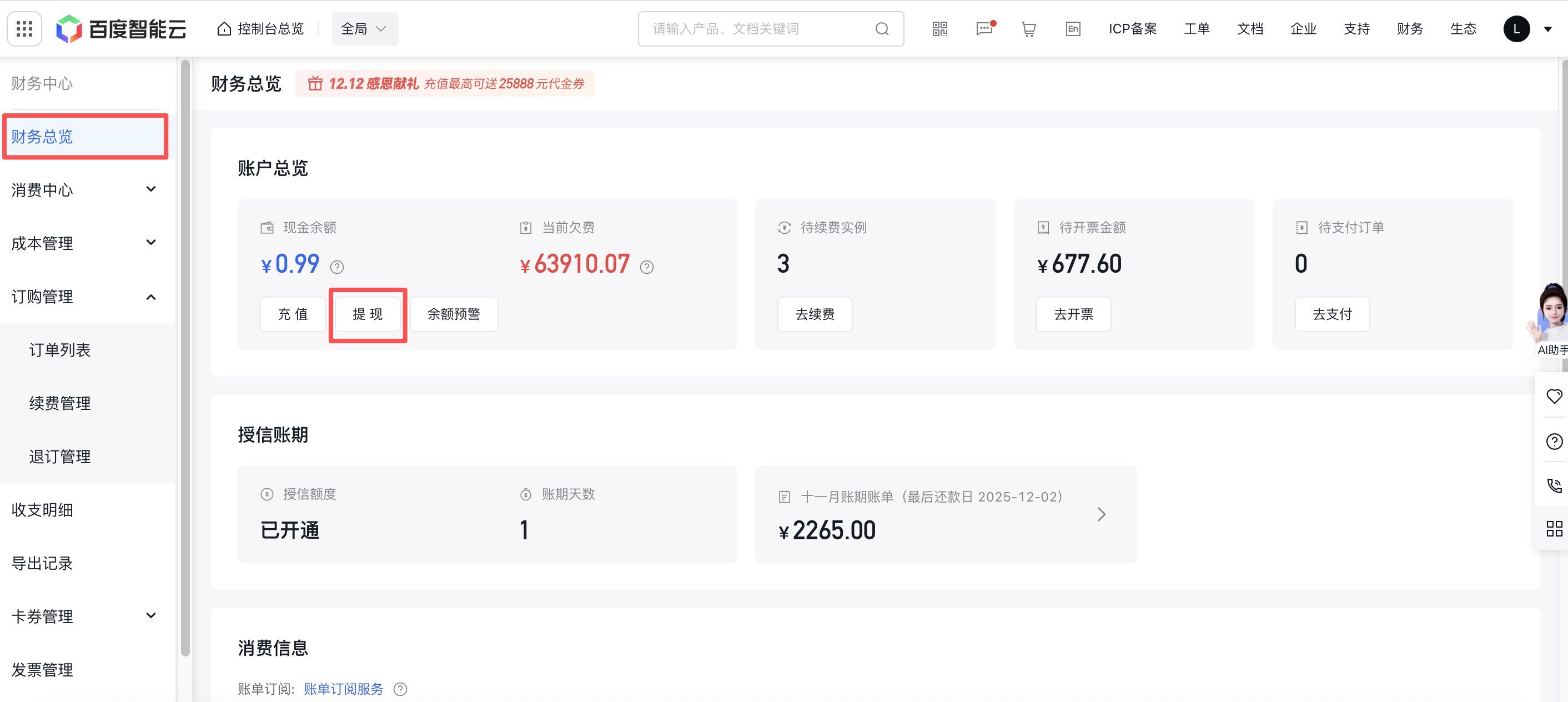
Task: Open 收支明细 in the sidebar
Action: (42, 510)
